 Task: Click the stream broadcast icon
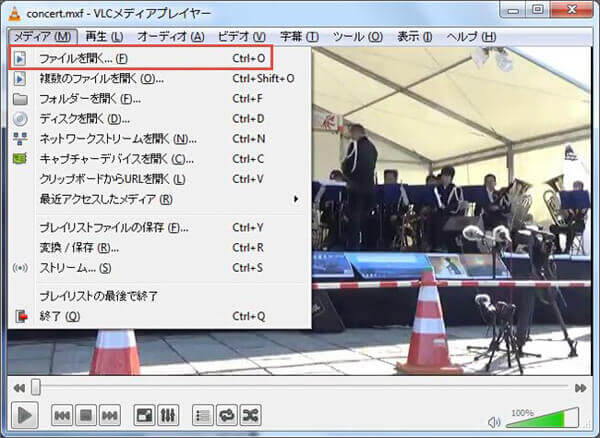(x=20, y=268)
